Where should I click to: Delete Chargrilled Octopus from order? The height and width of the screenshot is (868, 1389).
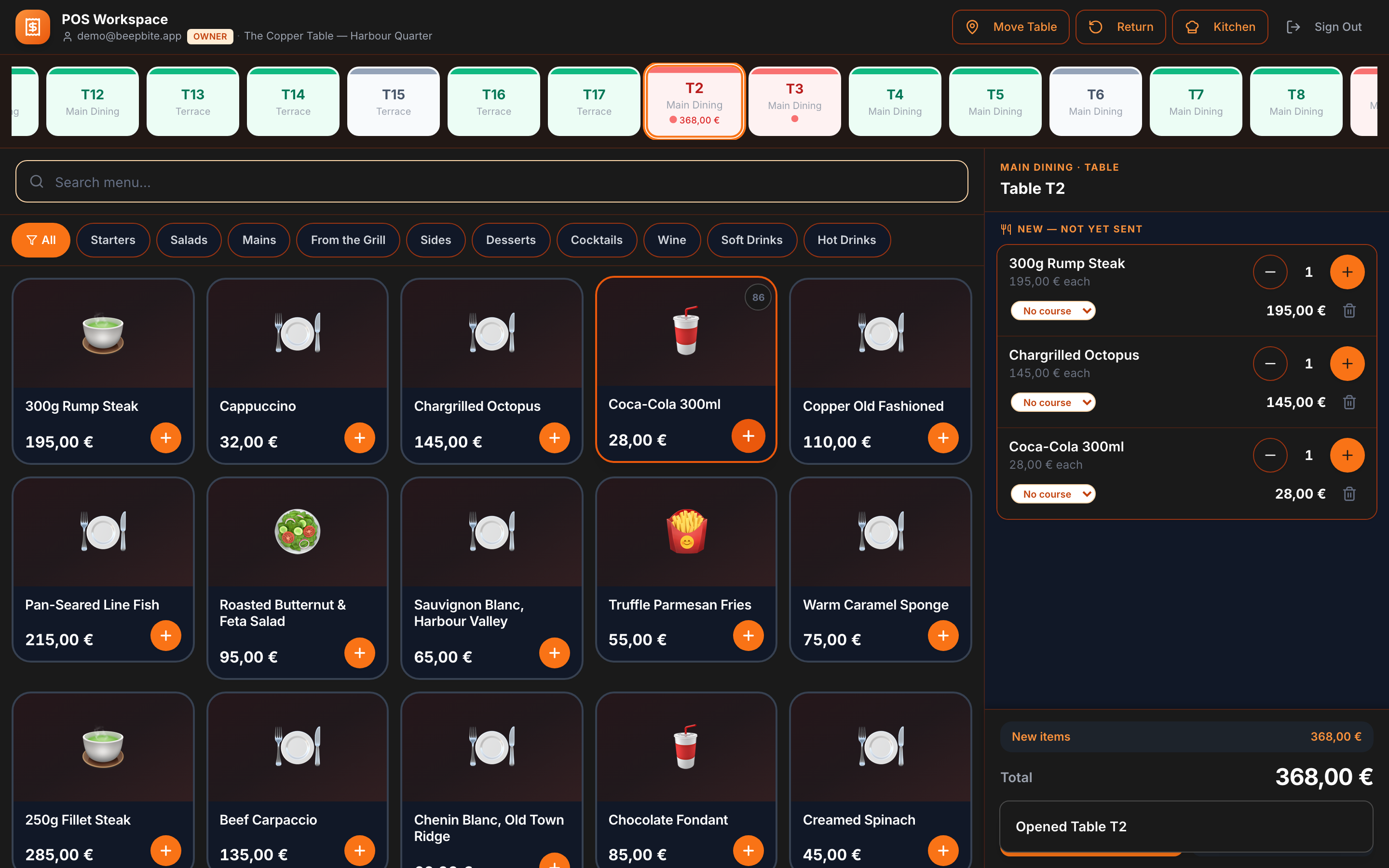tap(1349, 403)
